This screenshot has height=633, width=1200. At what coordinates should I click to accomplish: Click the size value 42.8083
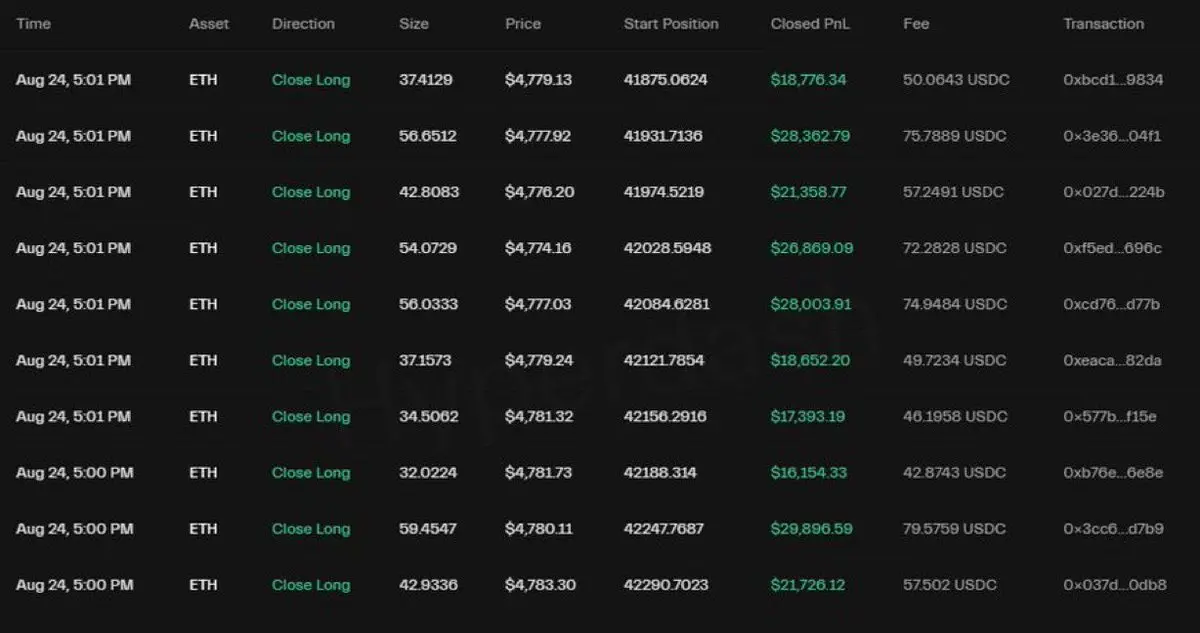pos(429,192)
